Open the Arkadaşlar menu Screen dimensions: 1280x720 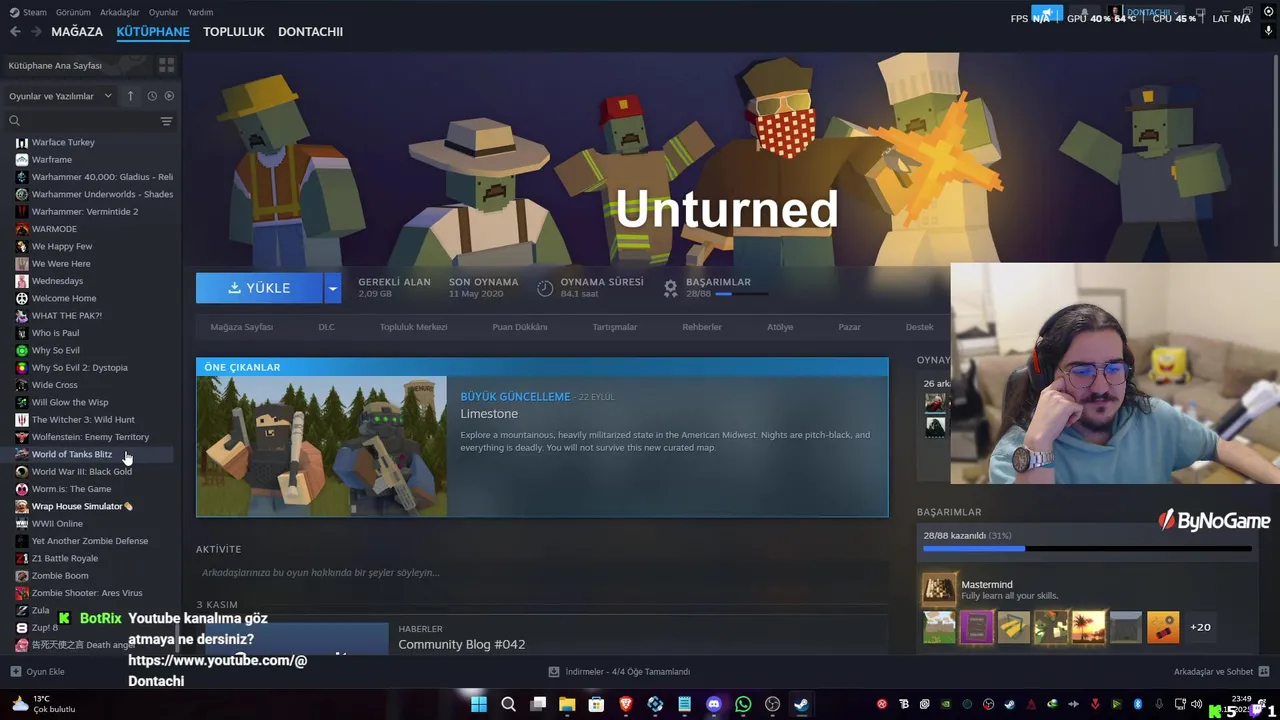(120, 12)
